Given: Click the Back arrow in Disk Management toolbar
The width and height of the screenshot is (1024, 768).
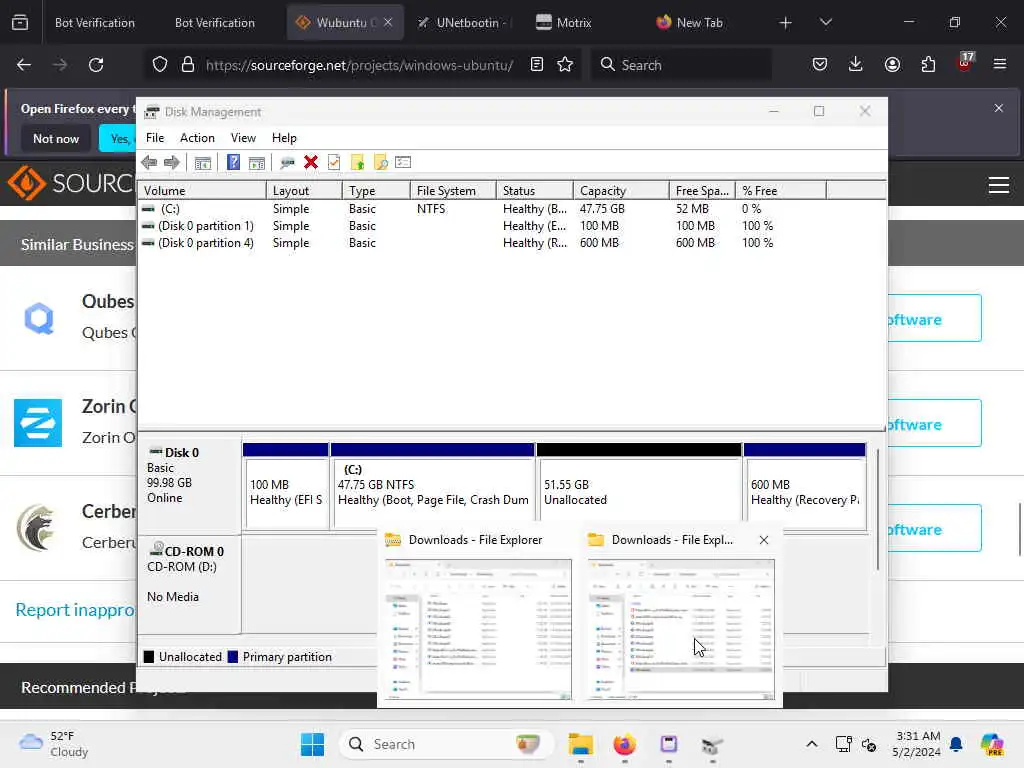Looking at the screenshot, I should tap(149, 163).
